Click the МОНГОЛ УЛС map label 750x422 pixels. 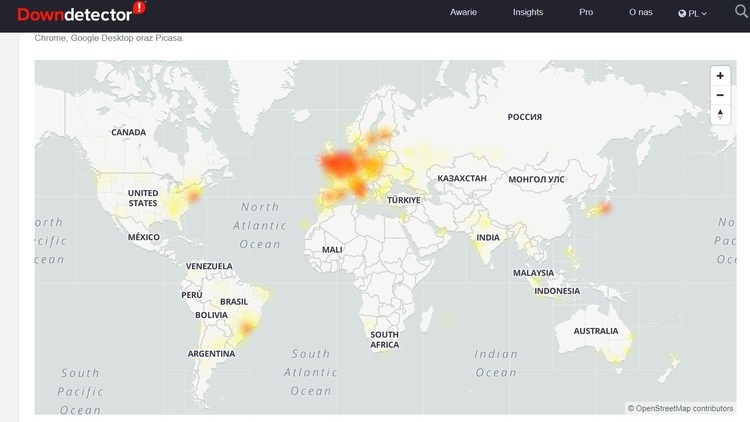[536, 180]
